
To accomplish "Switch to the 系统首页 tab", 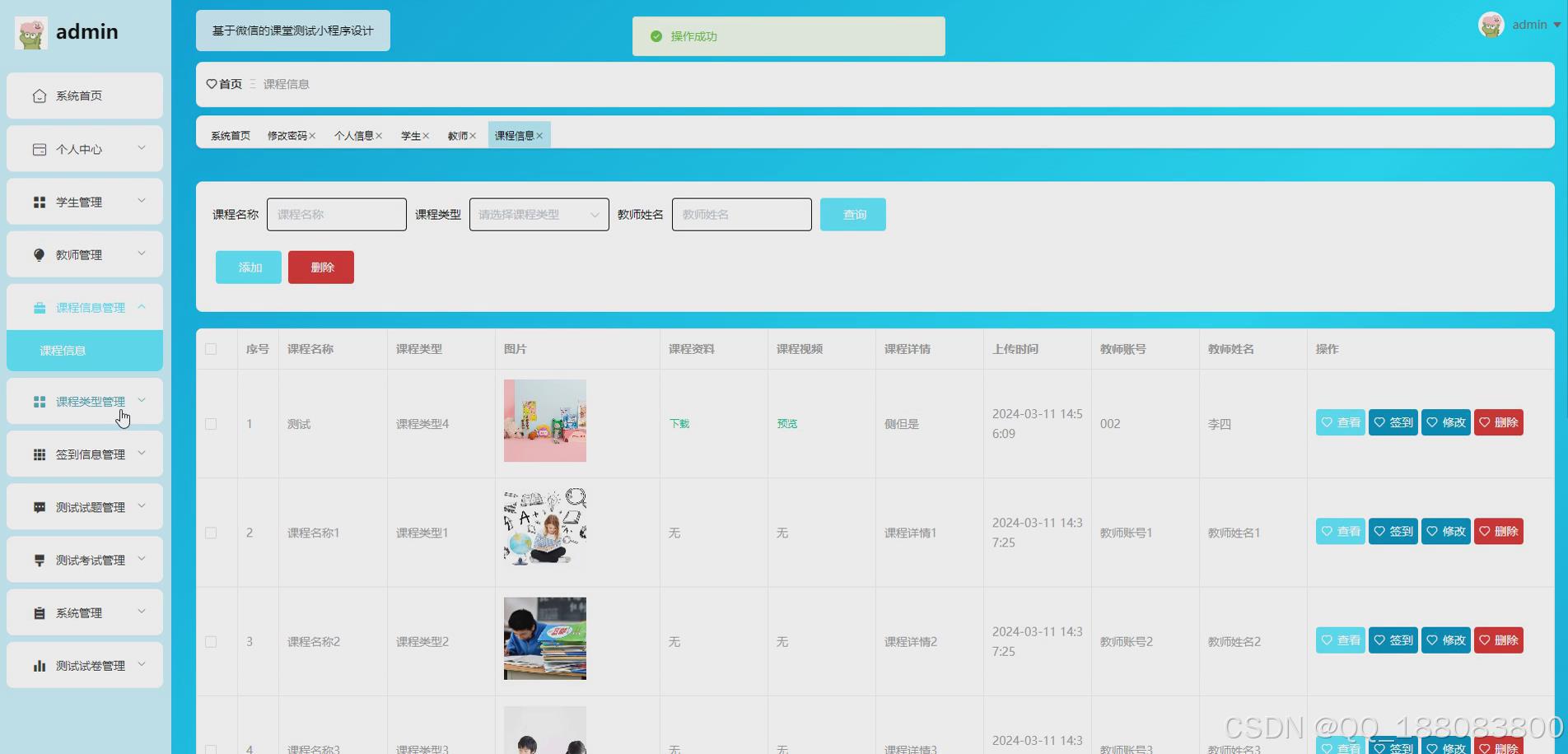I will (x=231, y=136).
